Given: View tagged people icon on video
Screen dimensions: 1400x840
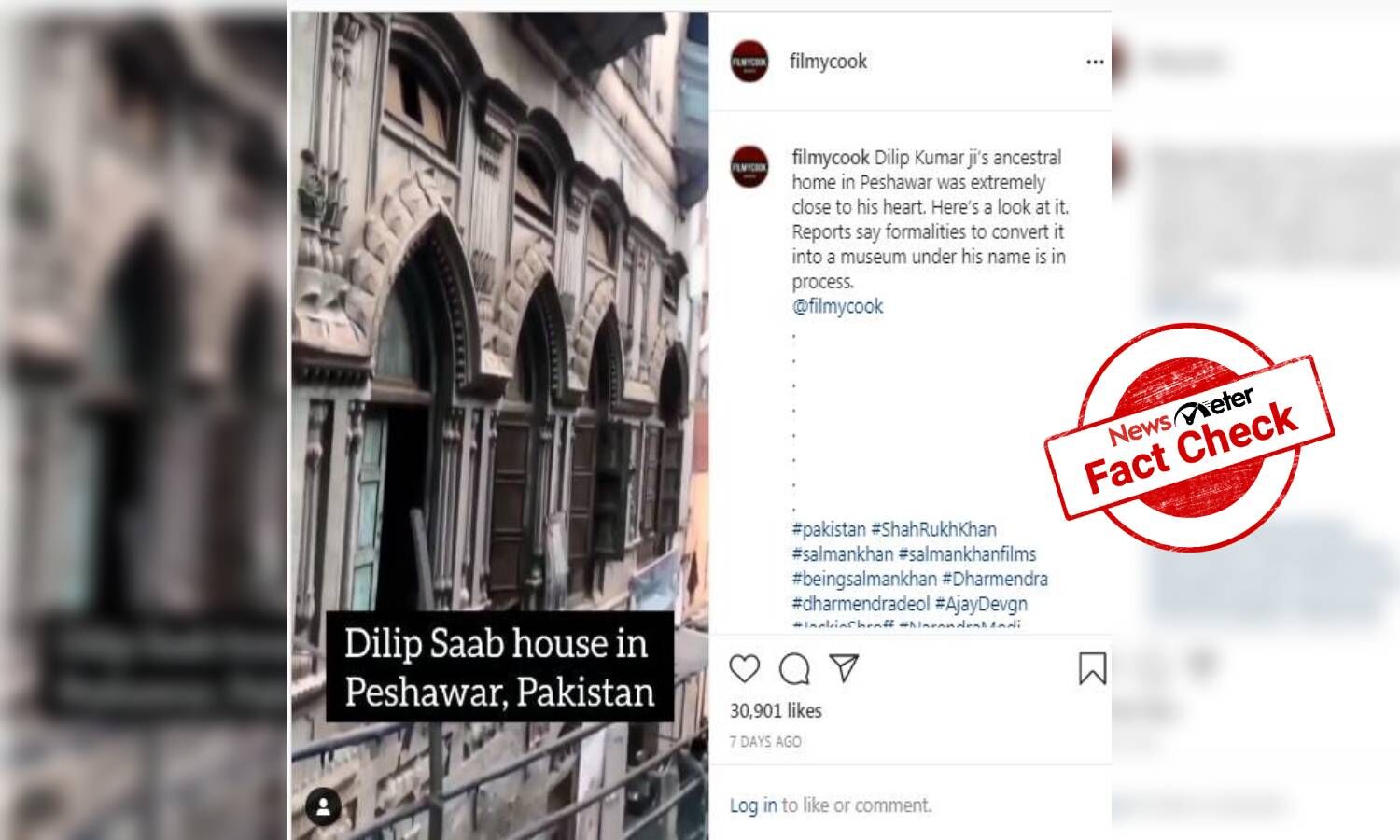Looking at the screenshot, I should (324, 806).
